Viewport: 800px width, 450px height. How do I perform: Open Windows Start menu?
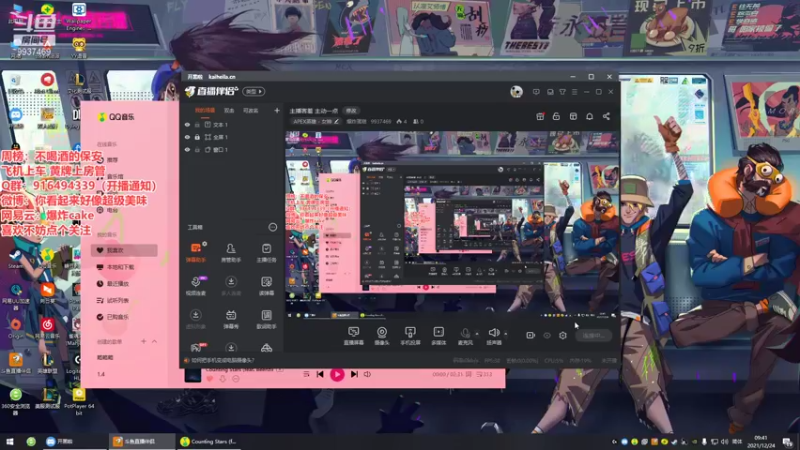10,441
